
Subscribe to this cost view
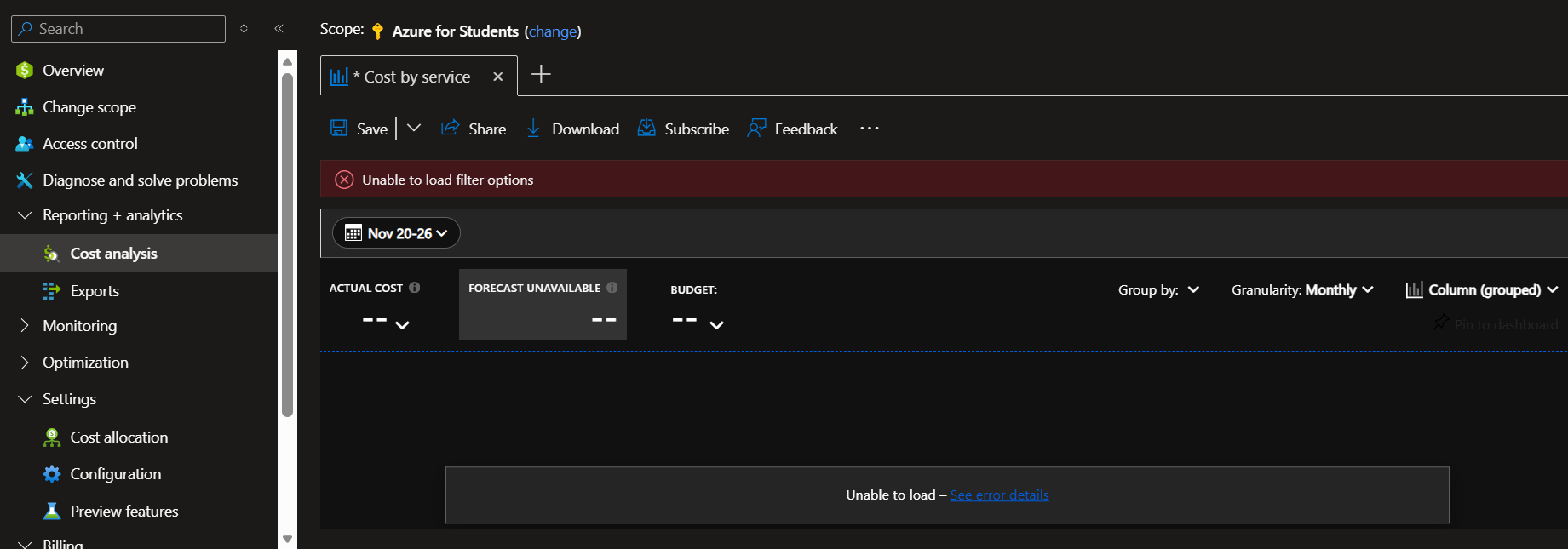684,129
